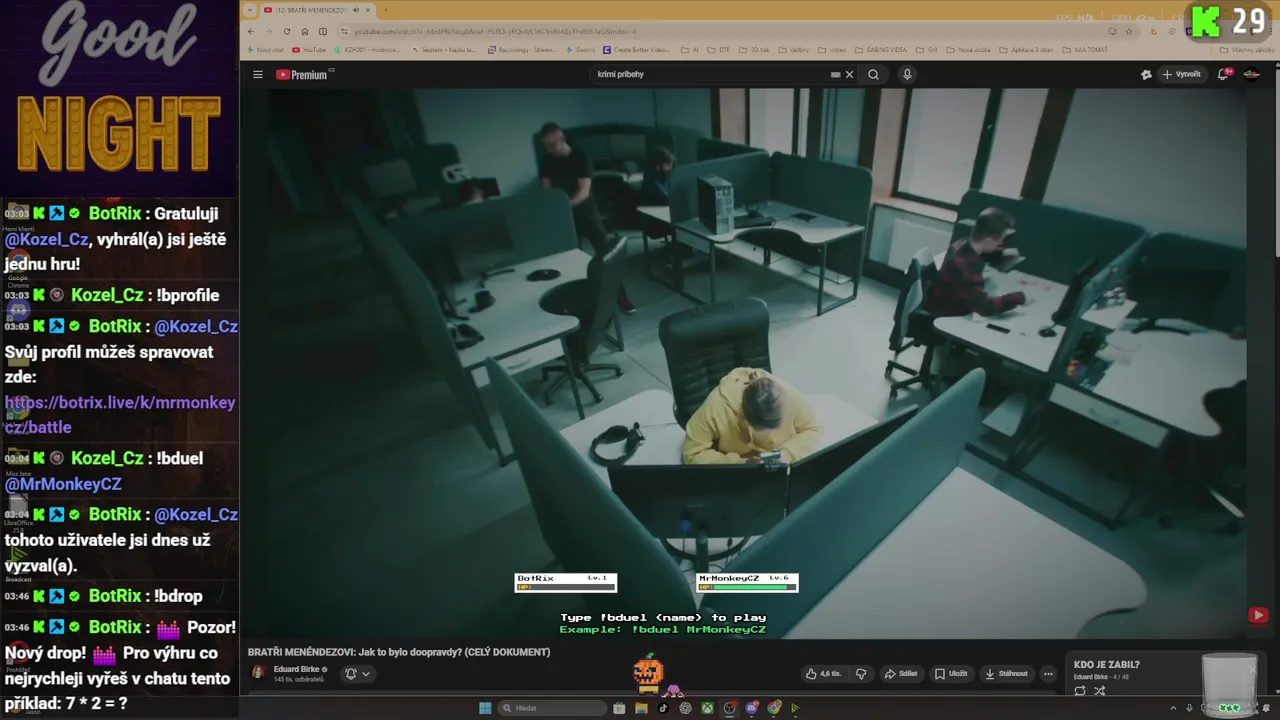Open YouTube settings gear next to Vytvořit
Screen dimensions: 1280x720
[x=1146, y=74]
